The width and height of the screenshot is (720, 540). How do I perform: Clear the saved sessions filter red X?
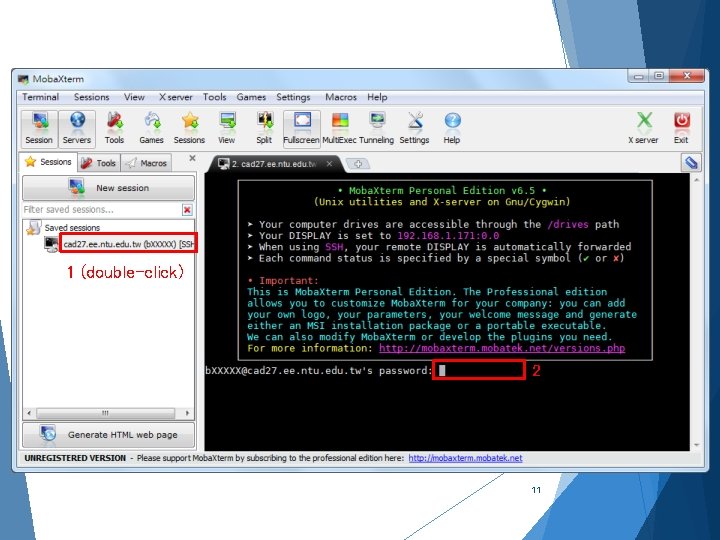coord(187,210)
